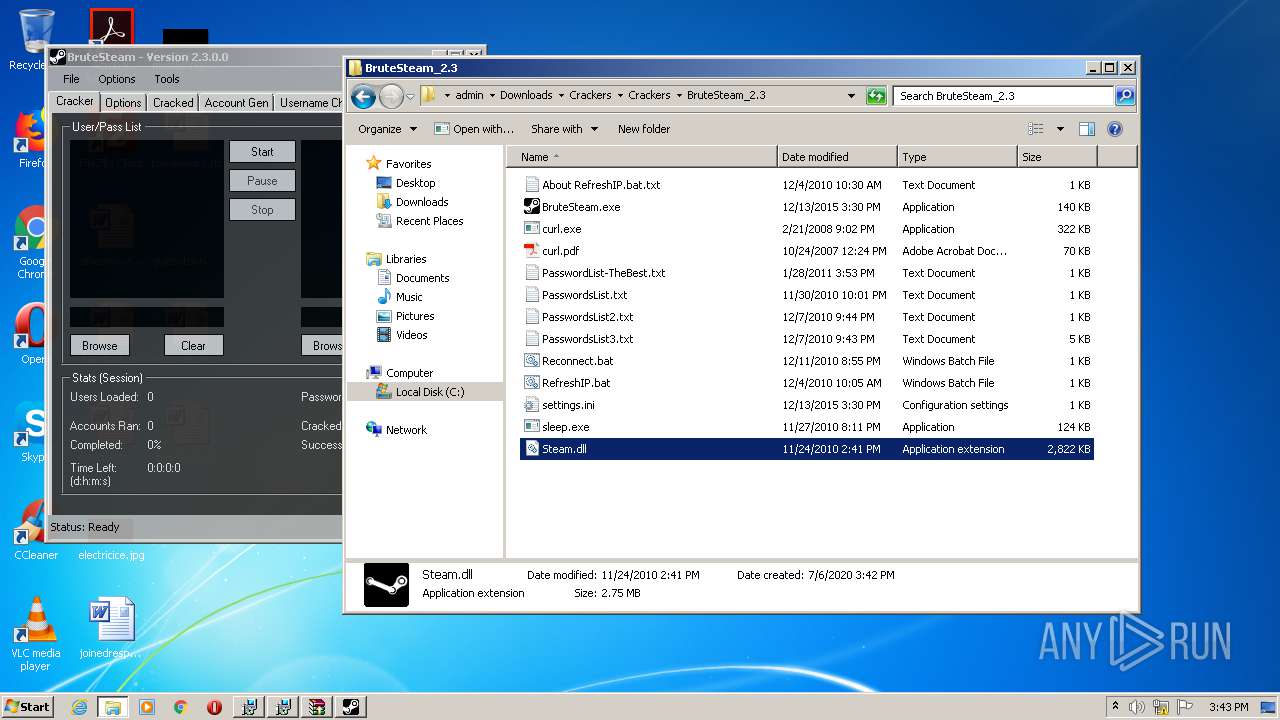Open the Organize dropdown menu

(387, 129)
